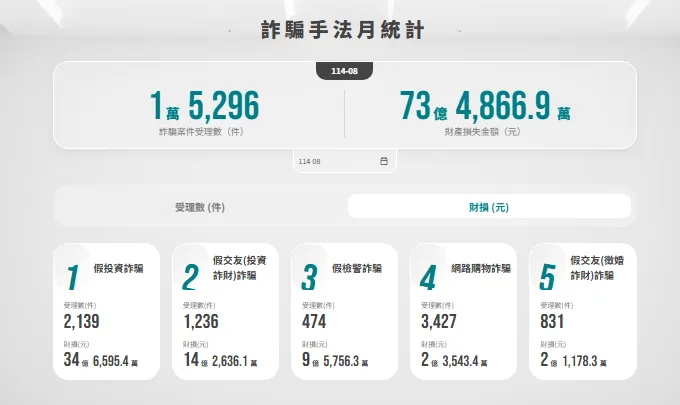Open rank 2 假交友(投資詐財)詐騙 card title
Image resolution: width=680 pixels, height=405 pixels.
coord(239,268)
